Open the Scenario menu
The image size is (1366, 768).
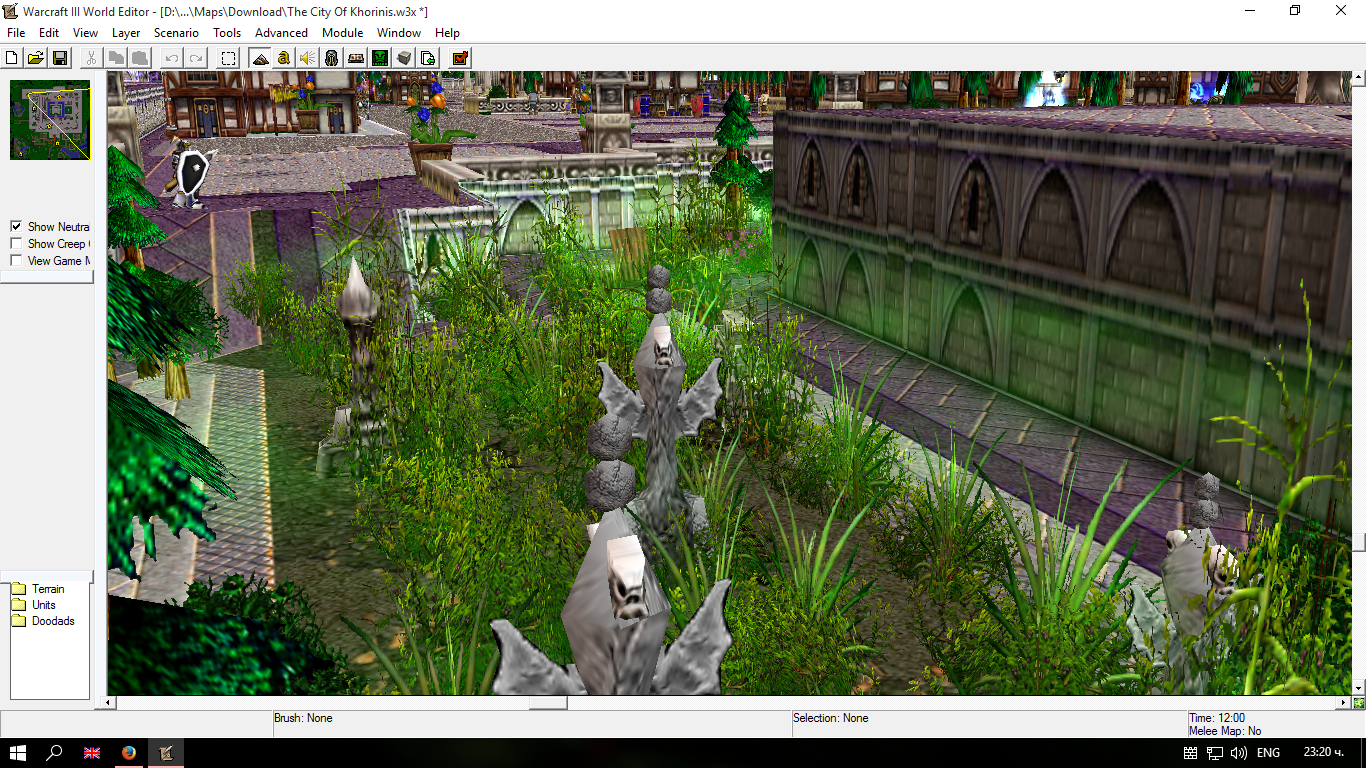click(x=176, y=33)
